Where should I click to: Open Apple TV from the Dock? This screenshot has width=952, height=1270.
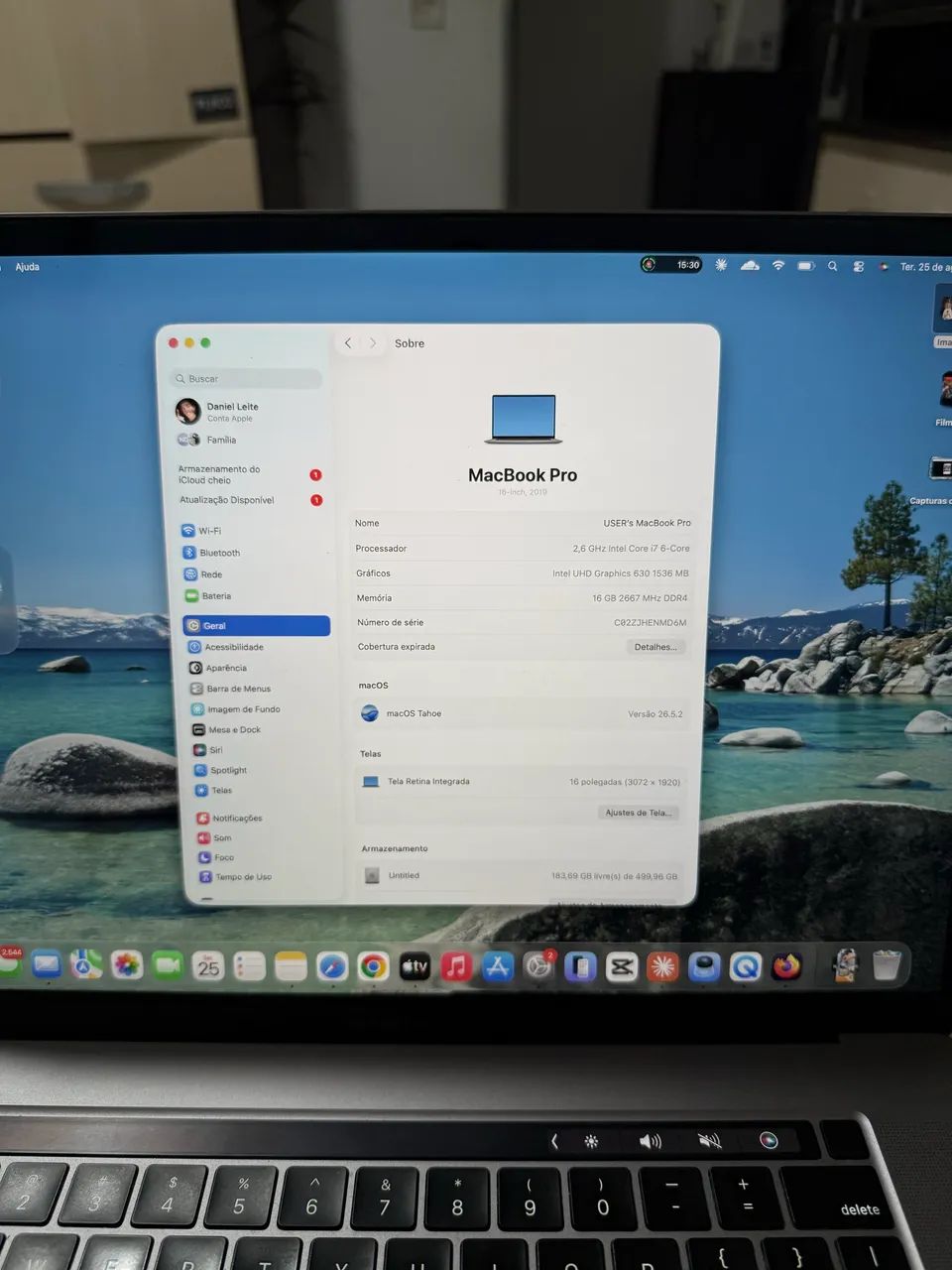pos(415,966)
